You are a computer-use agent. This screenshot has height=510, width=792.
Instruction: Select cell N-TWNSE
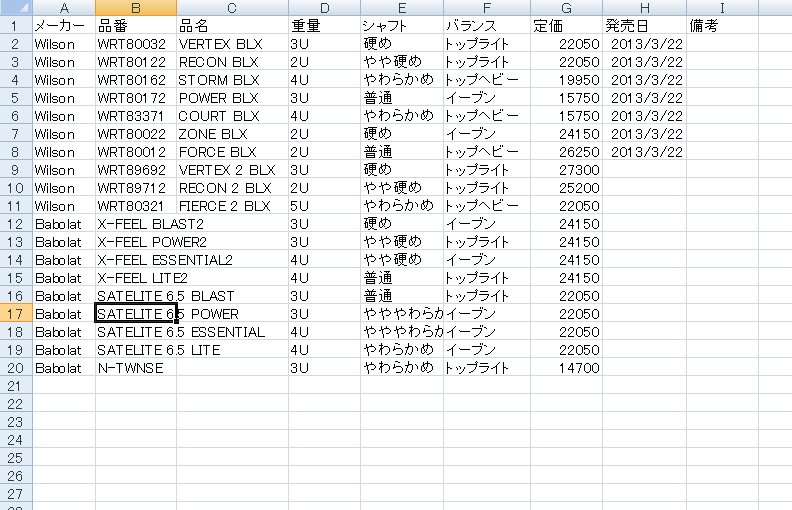point(136,368)
